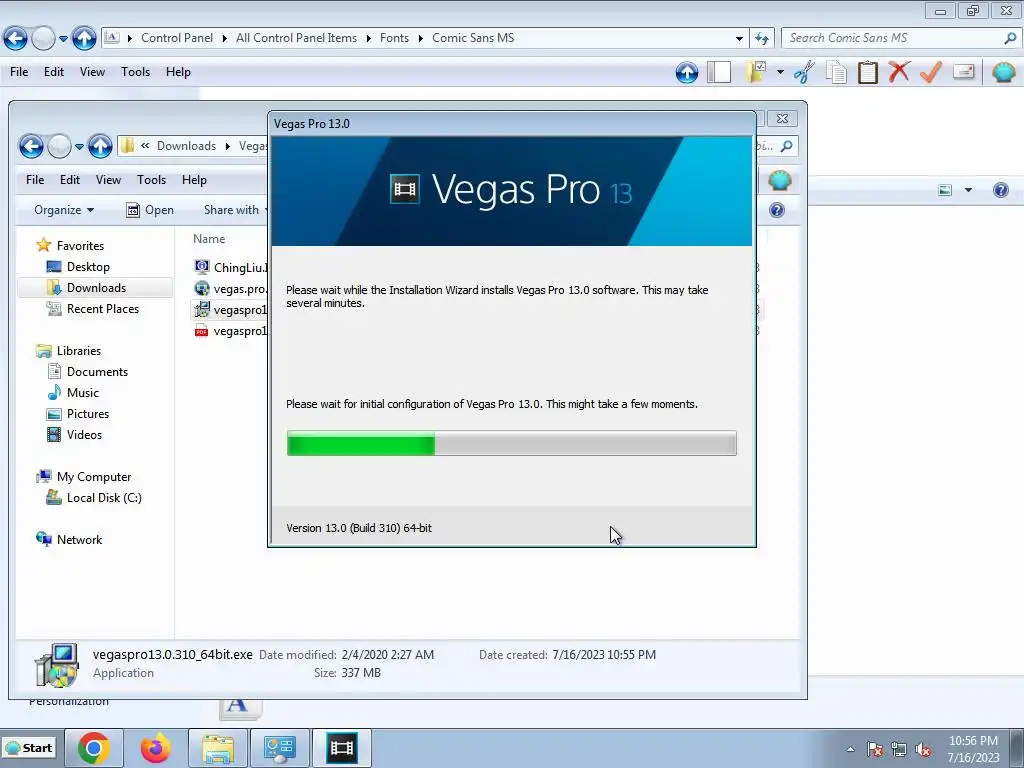This screenshot has width=1024, height=768.
Task: Click Up arrow in Fonts window address bar
Action: pos(84,39)
